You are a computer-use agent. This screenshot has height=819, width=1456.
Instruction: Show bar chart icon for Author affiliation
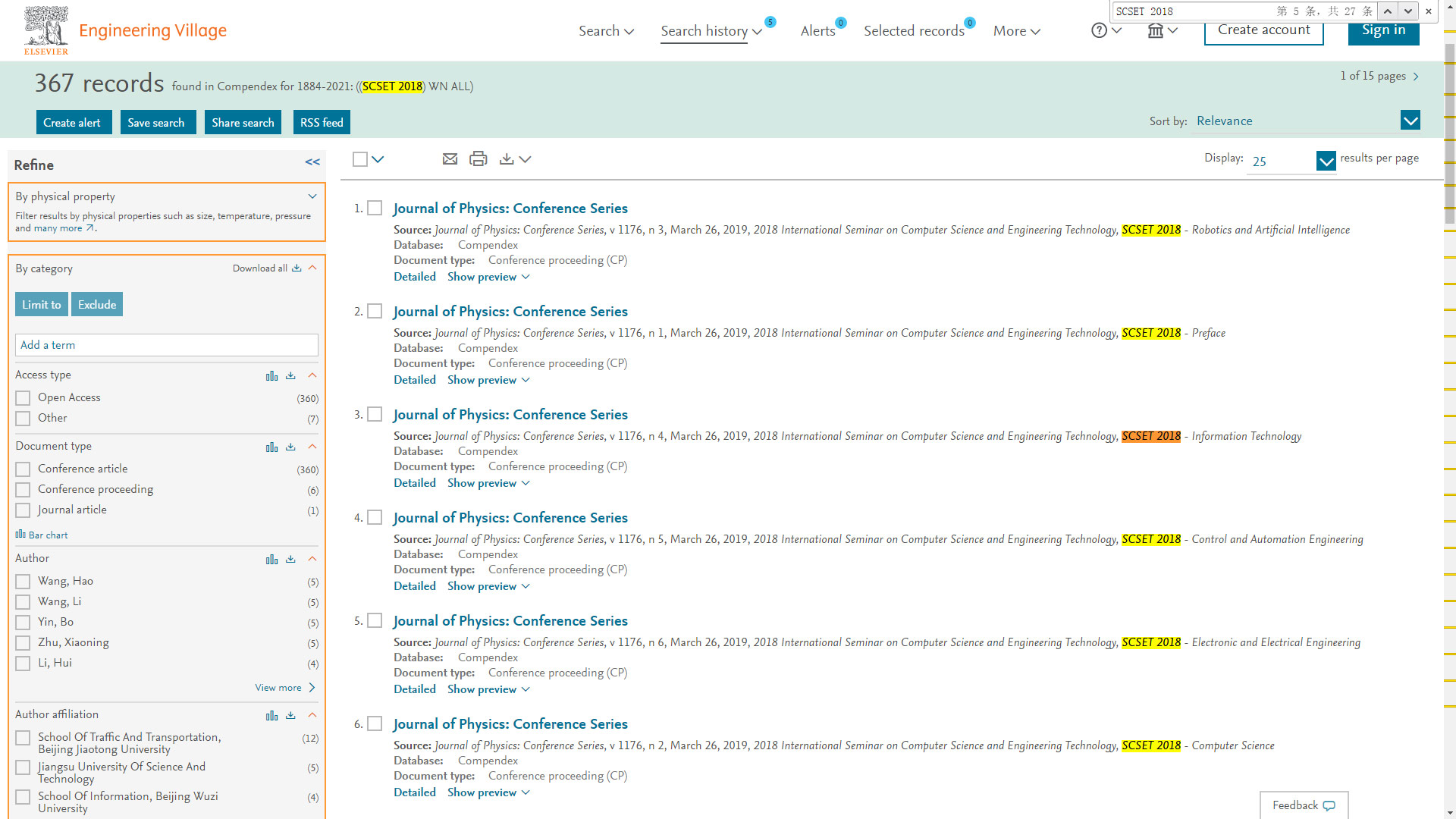point(271,715)
